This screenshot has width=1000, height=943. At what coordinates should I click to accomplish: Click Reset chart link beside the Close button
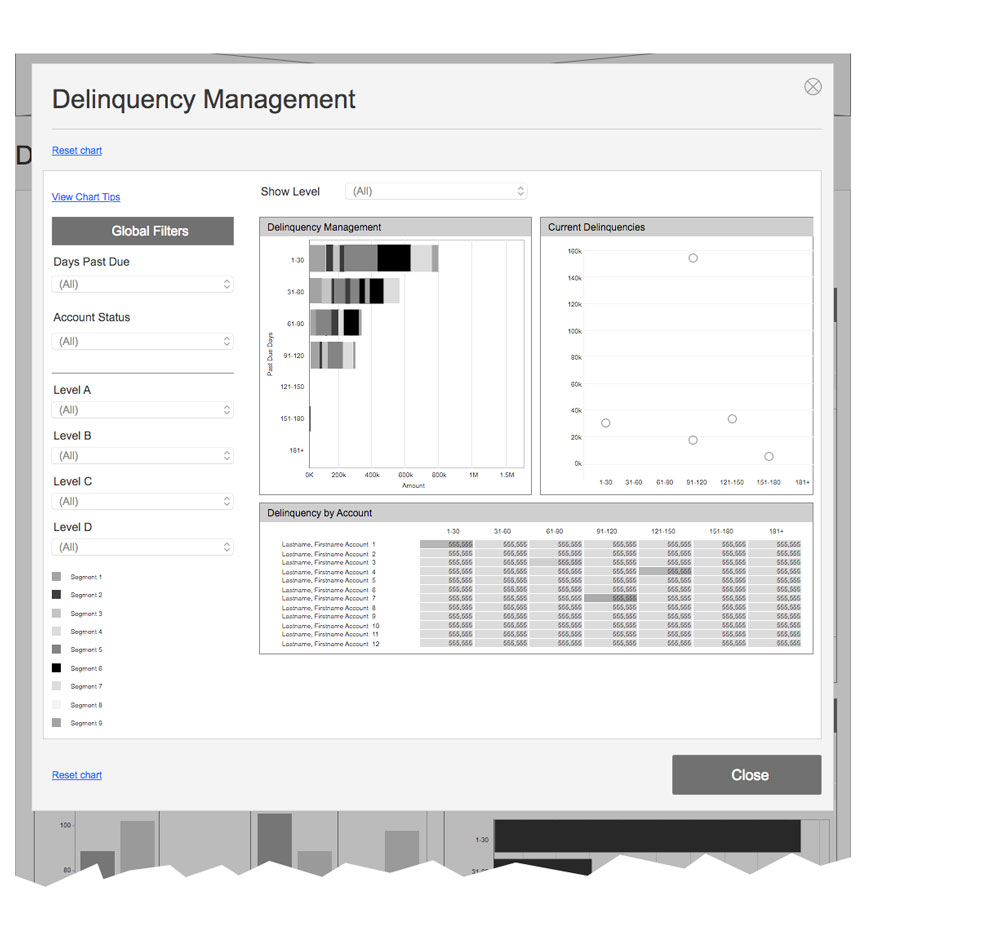point(77,775)
